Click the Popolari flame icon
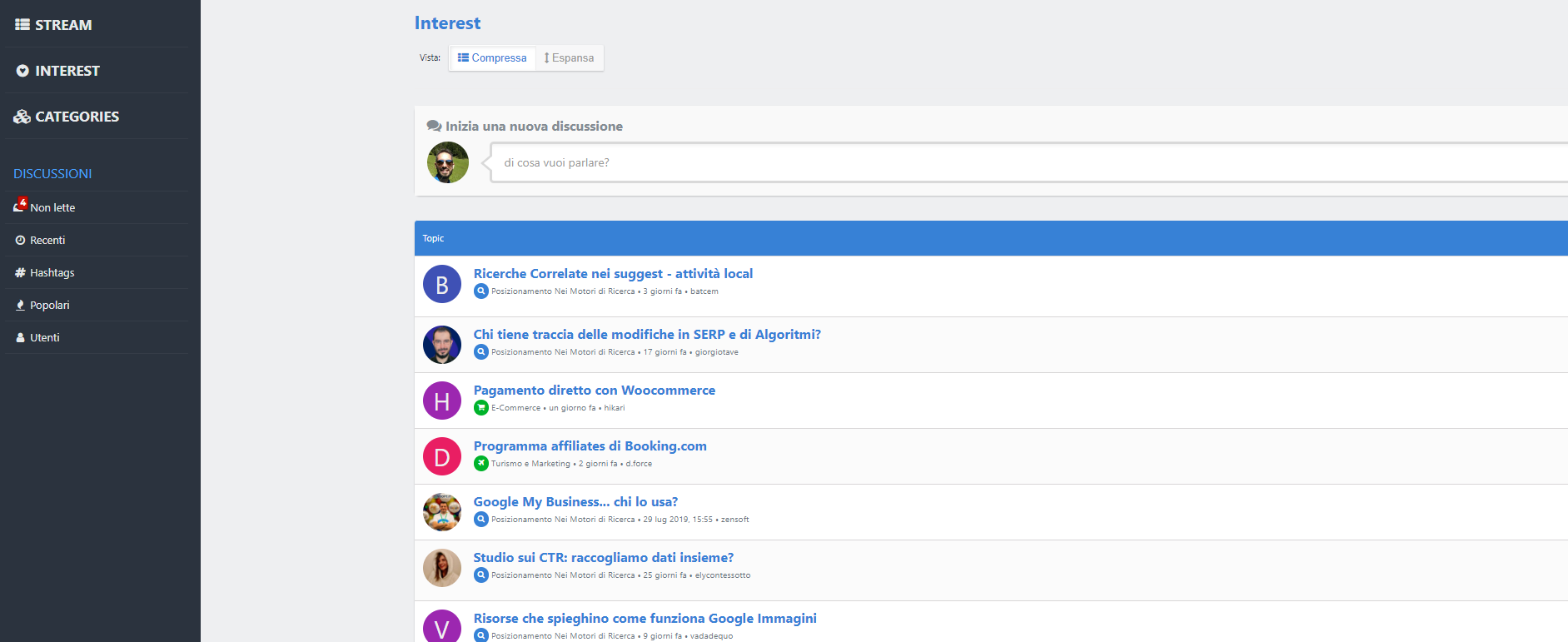The image size is (1568, 642). pos(20,305)
